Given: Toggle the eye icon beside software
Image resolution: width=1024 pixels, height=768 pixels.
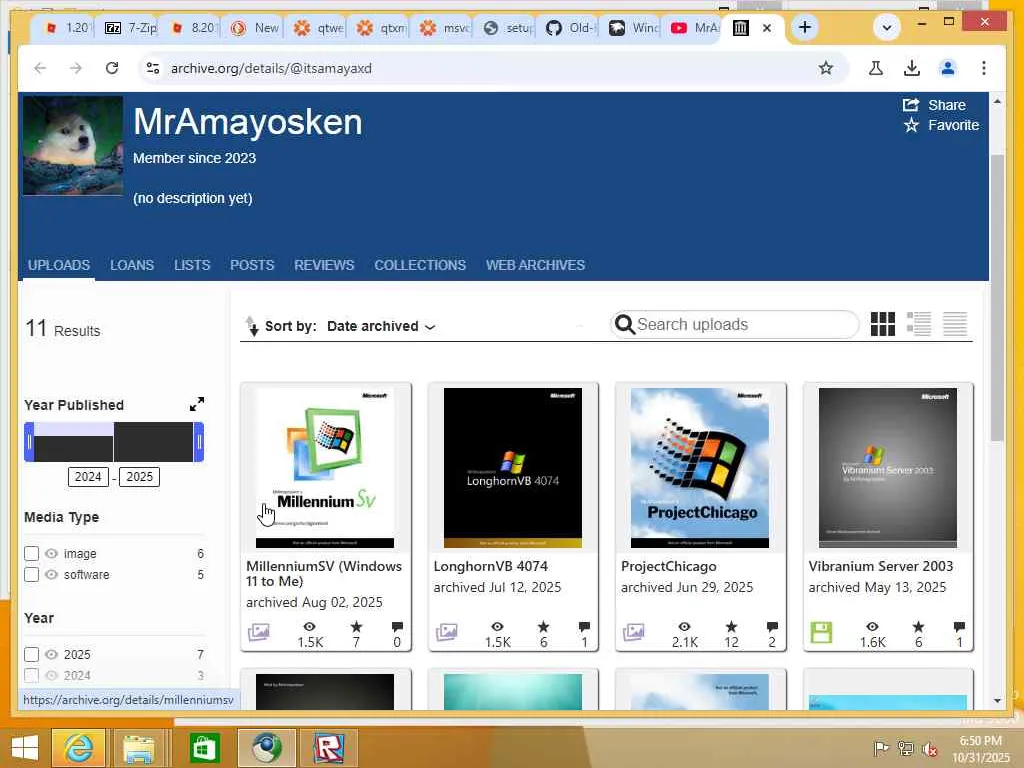Looking at the screenshot, I should 51,575.
